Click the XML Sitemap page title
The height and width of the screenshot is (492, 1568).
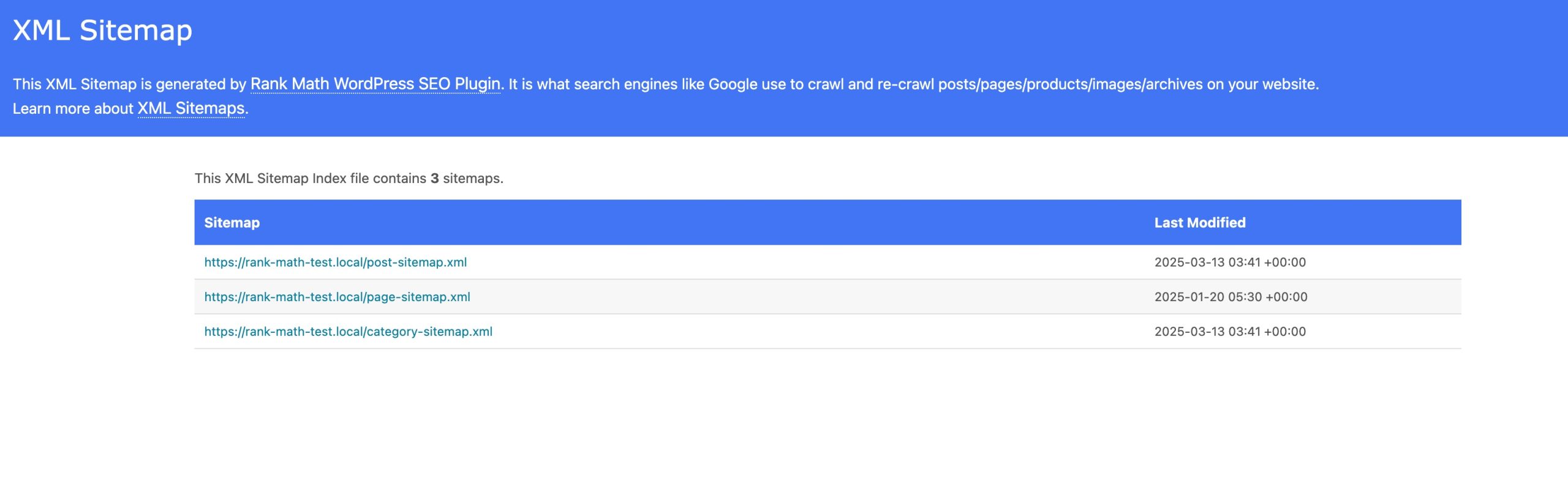click(x=102, y=30)
